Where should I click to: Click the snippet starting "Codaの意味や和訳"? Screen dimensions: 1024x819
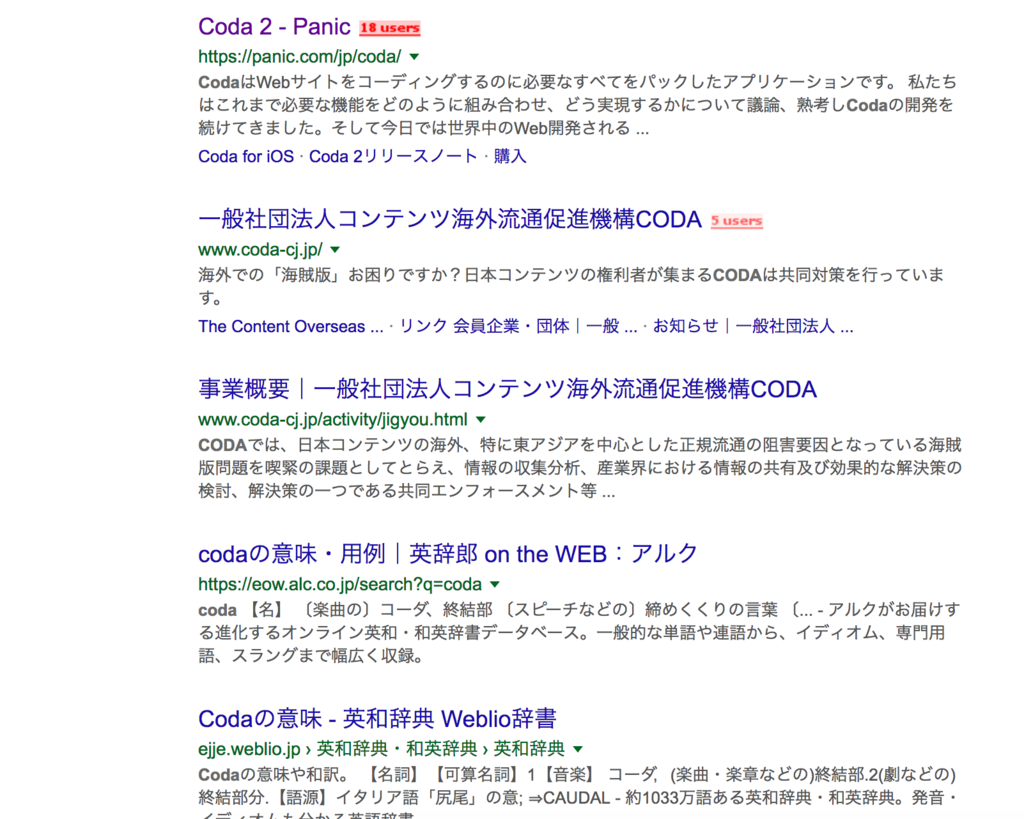[x=579, y=793]
